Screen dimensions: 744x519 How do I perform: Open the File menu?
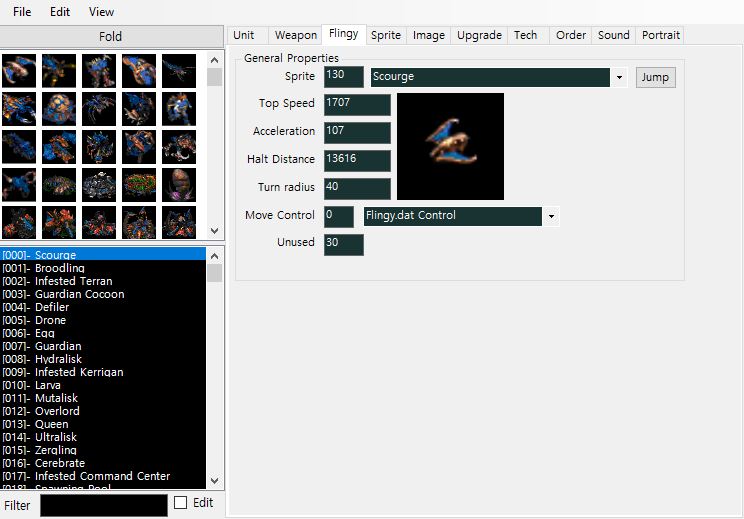pyautogui.click(x=22, y=12)
